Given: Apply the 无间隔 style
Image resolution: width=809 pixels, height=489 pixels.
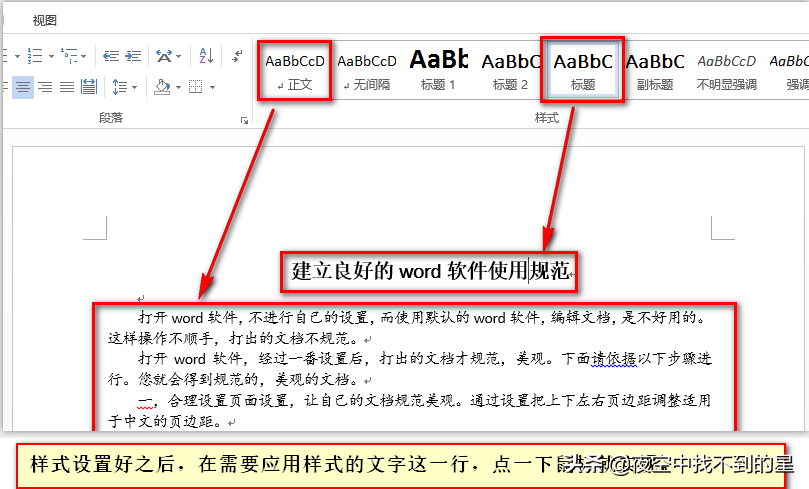Looking at the screenshot, I should click(x=367, y=71).
